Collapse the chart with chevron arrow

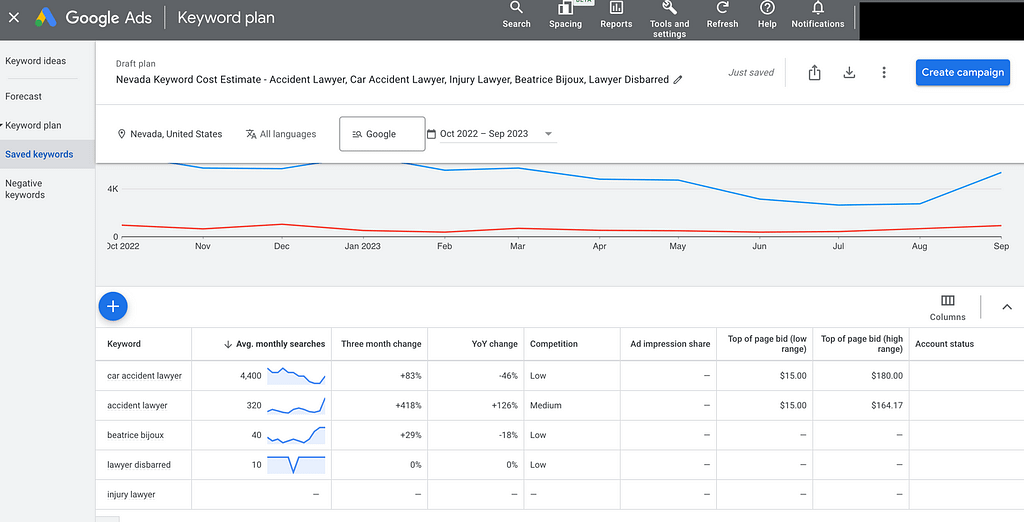click(x=1006, y=306)
